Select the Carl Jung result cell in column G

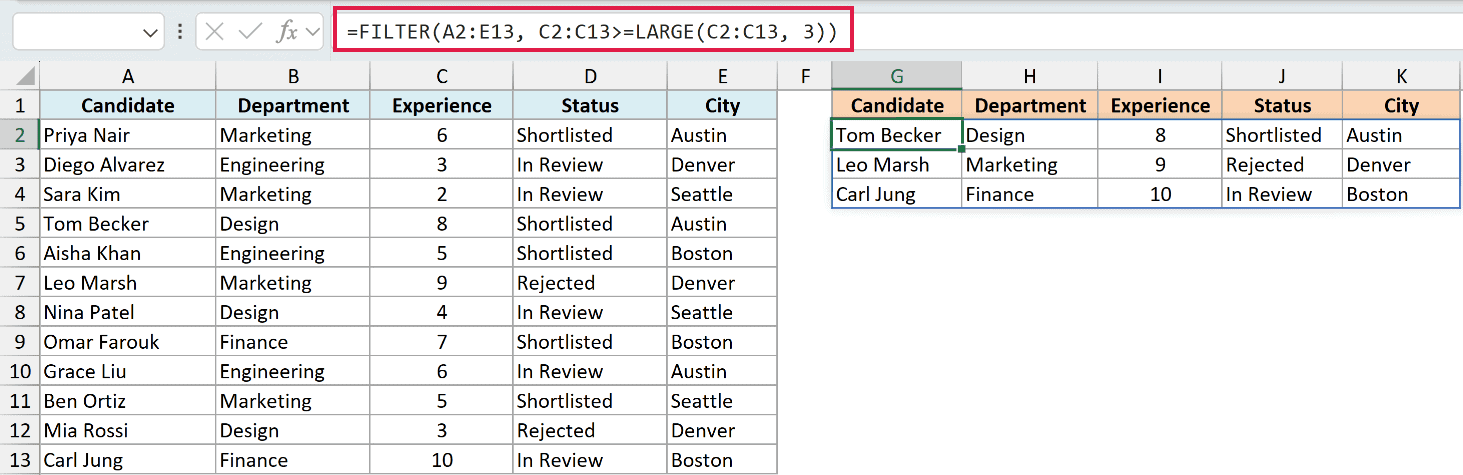(897, 194)
